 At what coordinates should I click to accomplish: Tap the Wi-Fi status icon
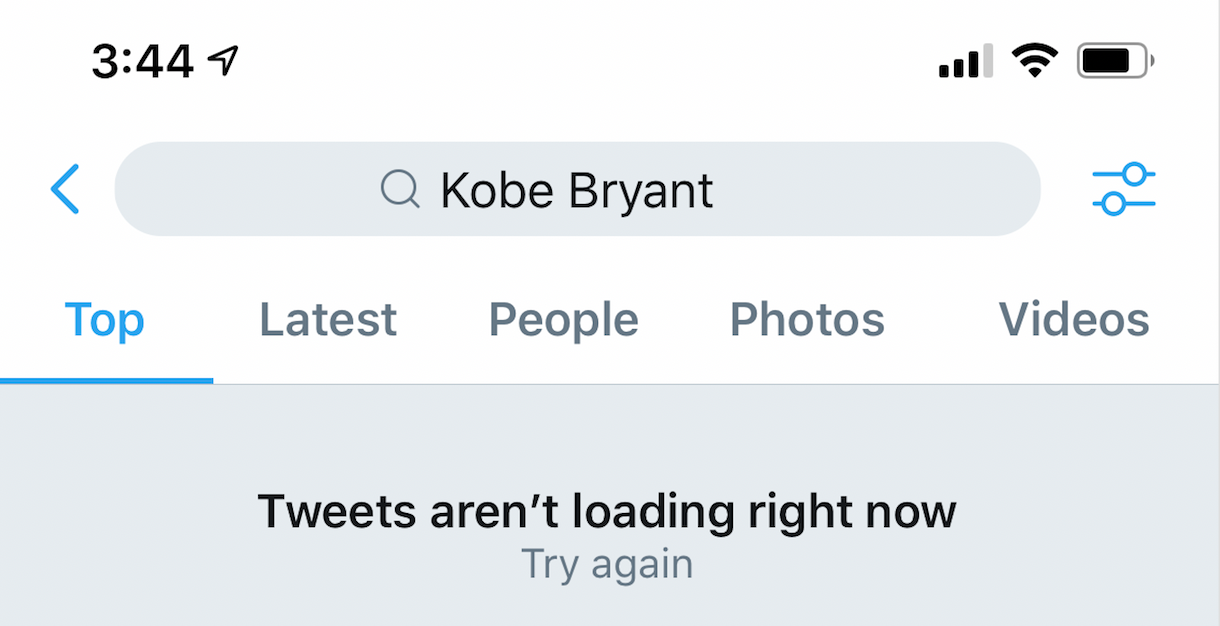(x=1034, y=62)
